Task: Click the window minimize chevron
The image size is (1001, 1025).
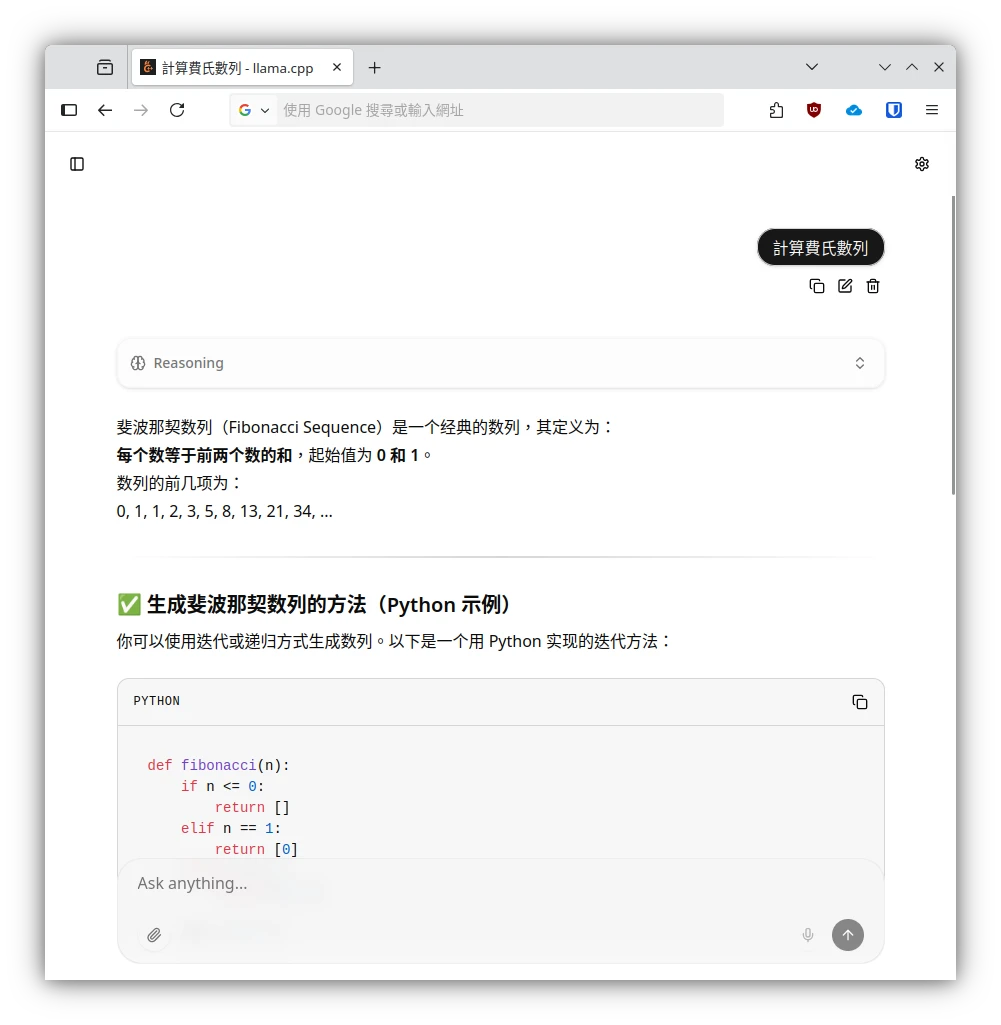Action: click(x=885, y=67)
